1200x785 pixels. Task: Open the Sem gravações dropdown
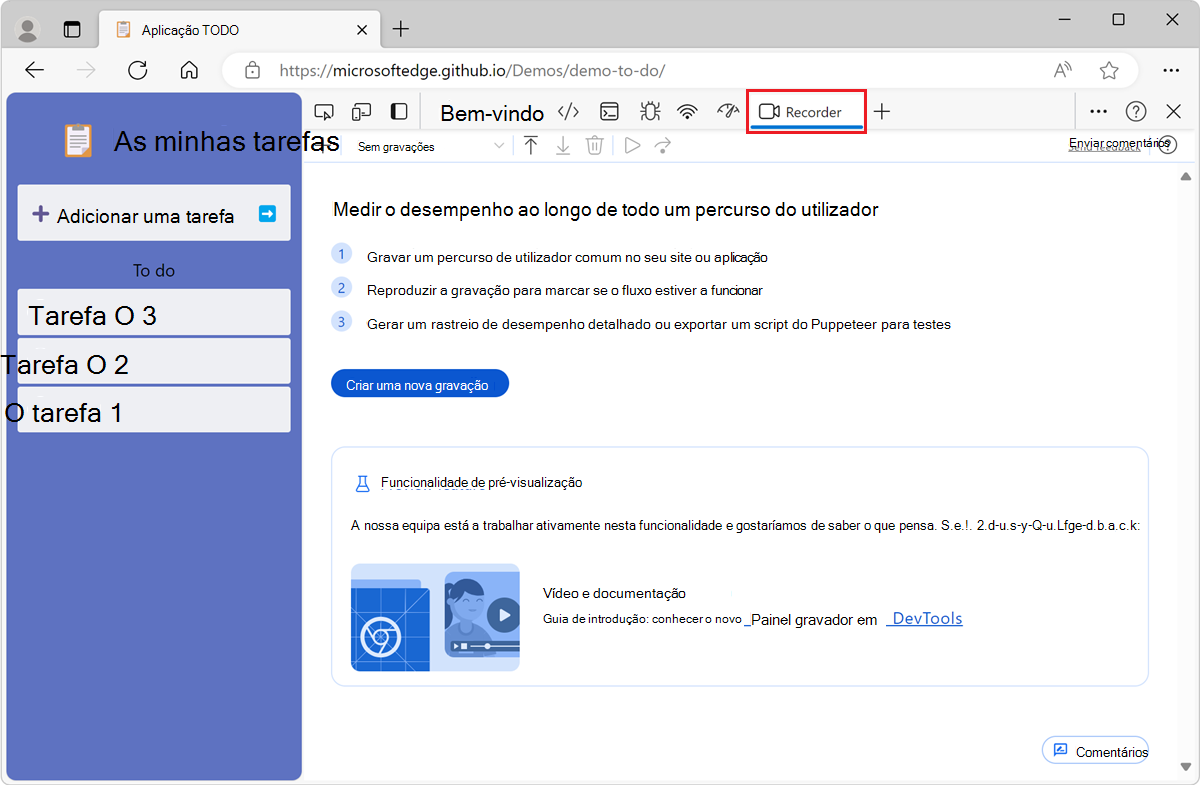click(x=430, y=145)
